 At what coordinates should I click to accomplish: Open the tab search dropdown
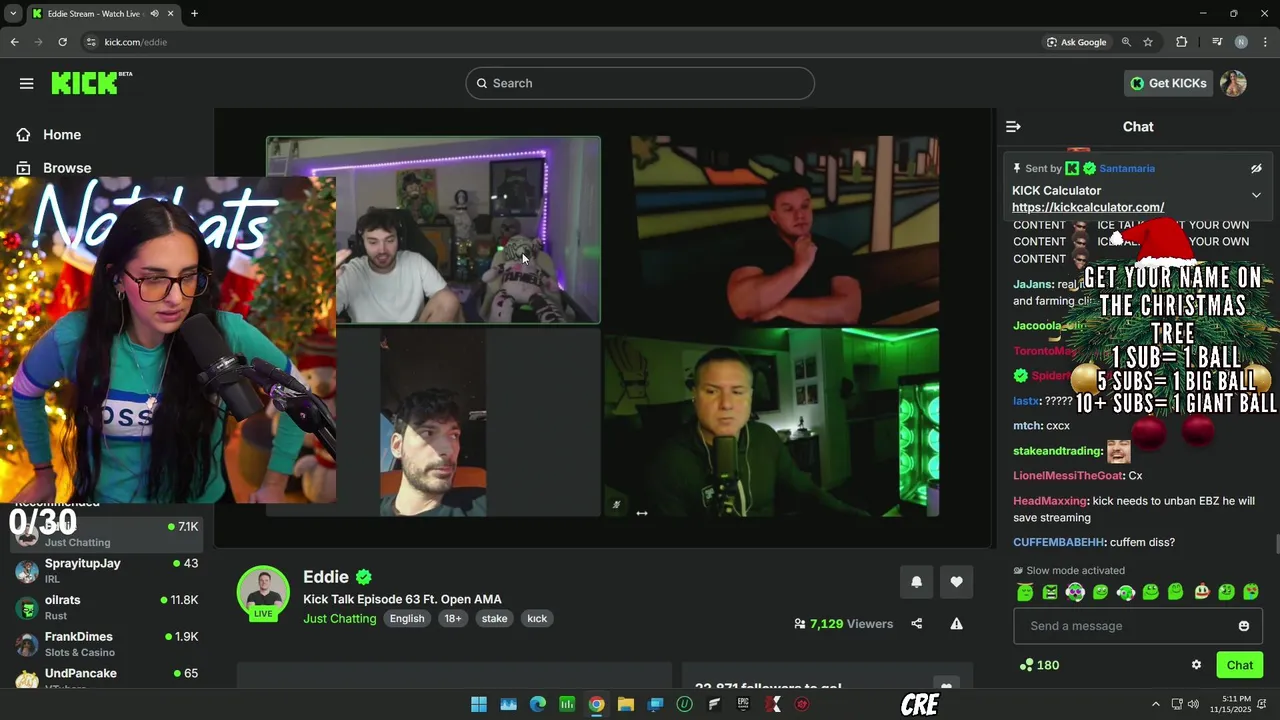point(13,14)
